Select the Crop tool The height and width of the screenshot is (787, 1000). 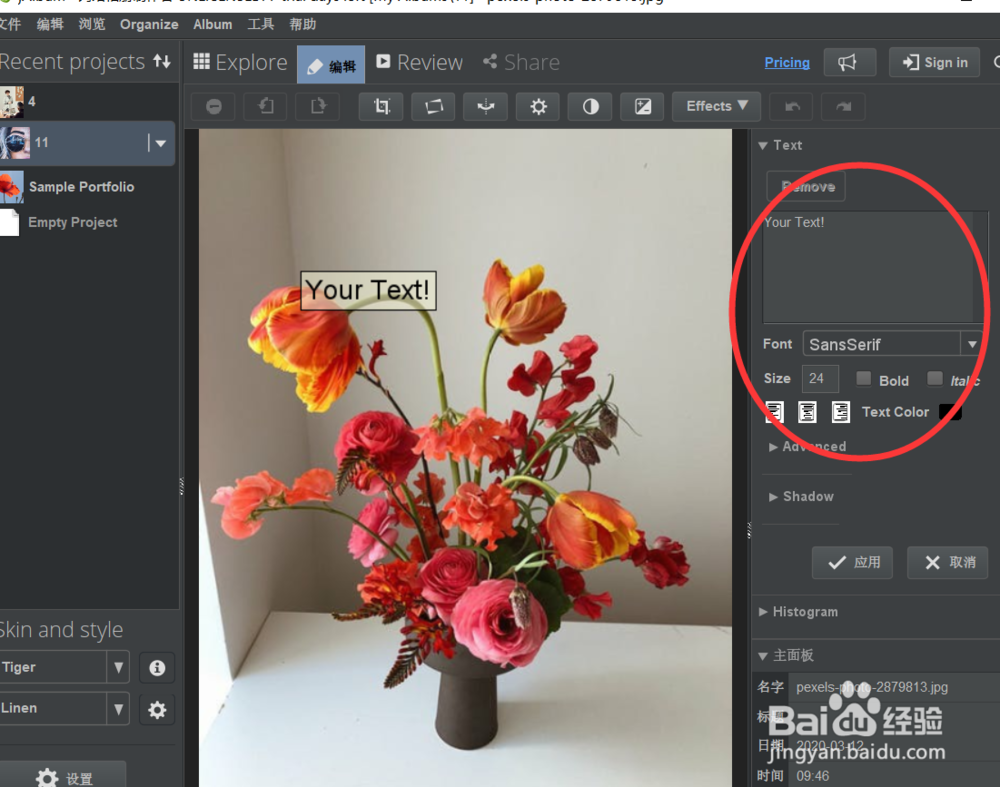[x=381, y=107]
